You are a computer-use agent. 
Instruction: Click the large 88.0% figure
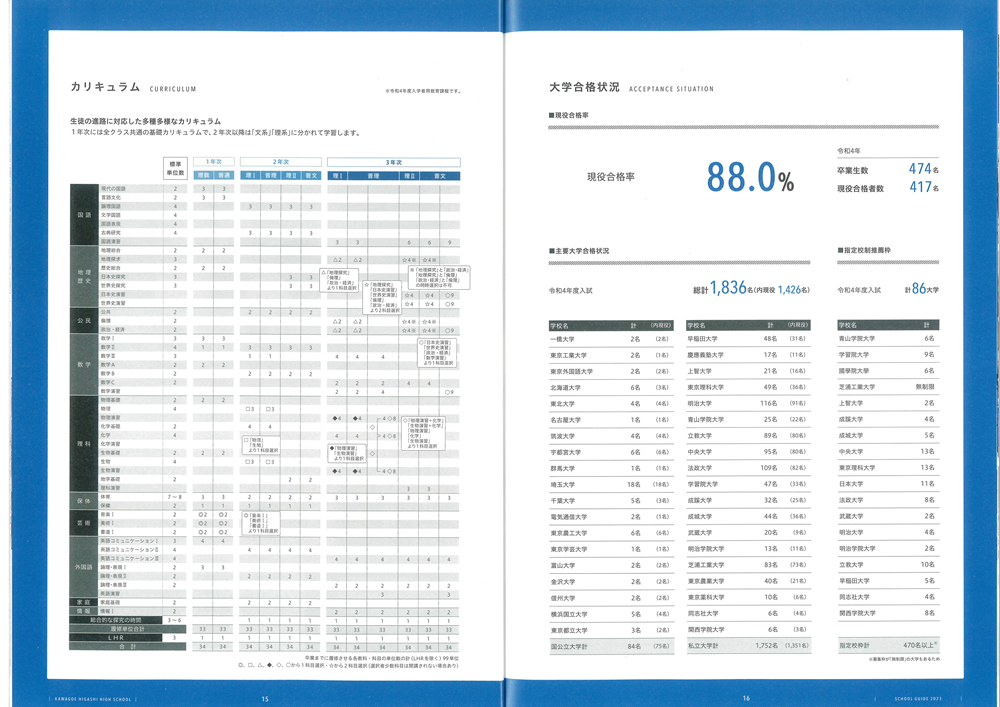click(750, 177)
